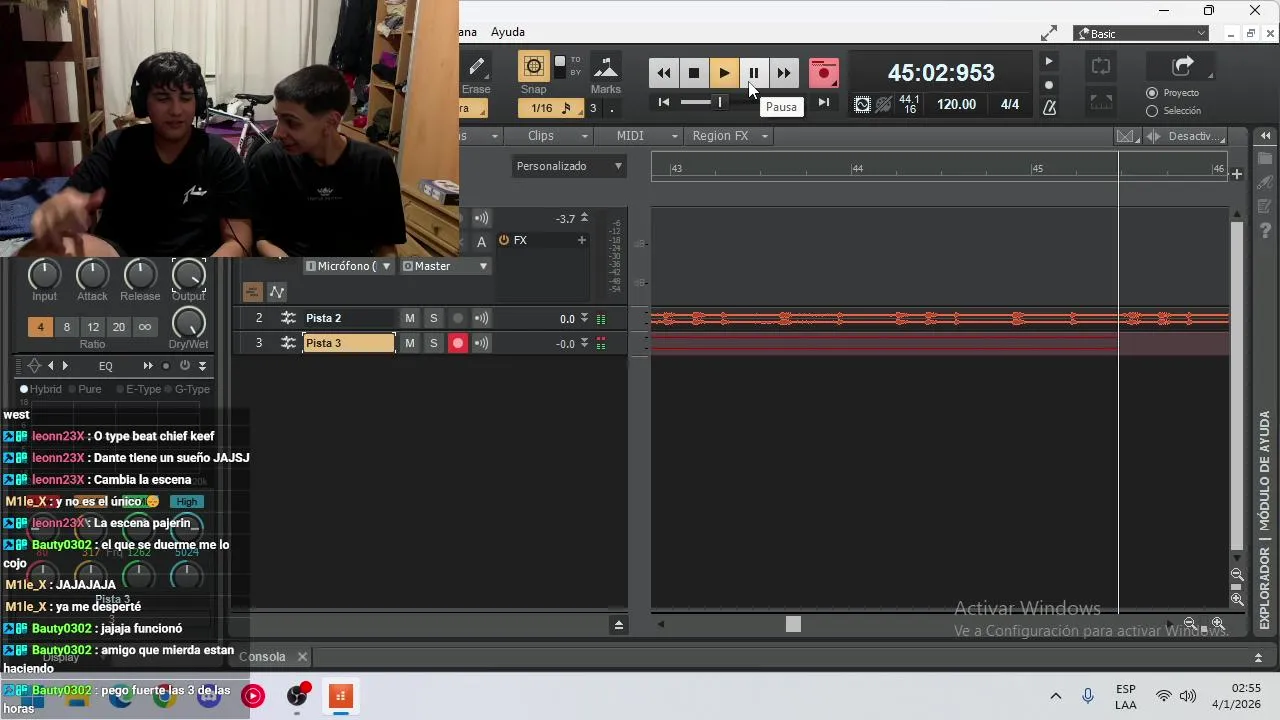This screenshot has width=1280, height=720.
Task: Open the Micrófono input dropdown
Action: pyautogui.click(x=347, y=266)
